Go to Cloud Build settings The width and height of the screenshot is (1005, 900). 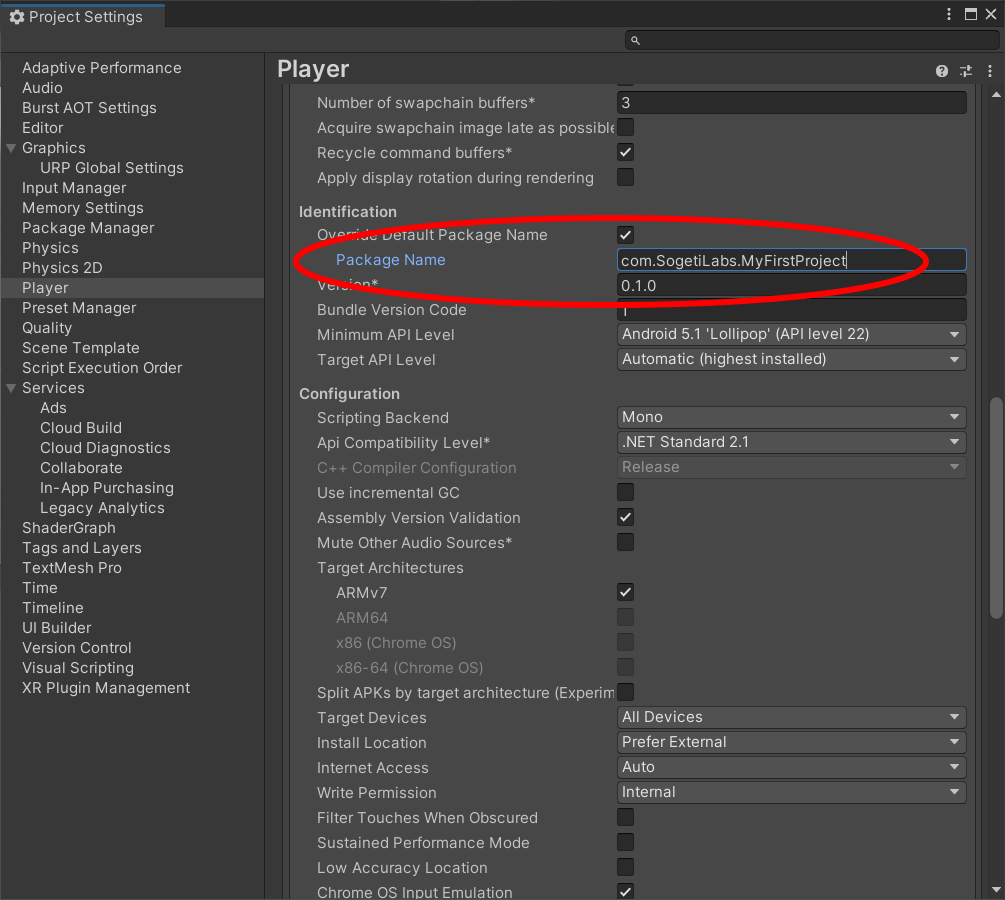click(x=81, y=428)
